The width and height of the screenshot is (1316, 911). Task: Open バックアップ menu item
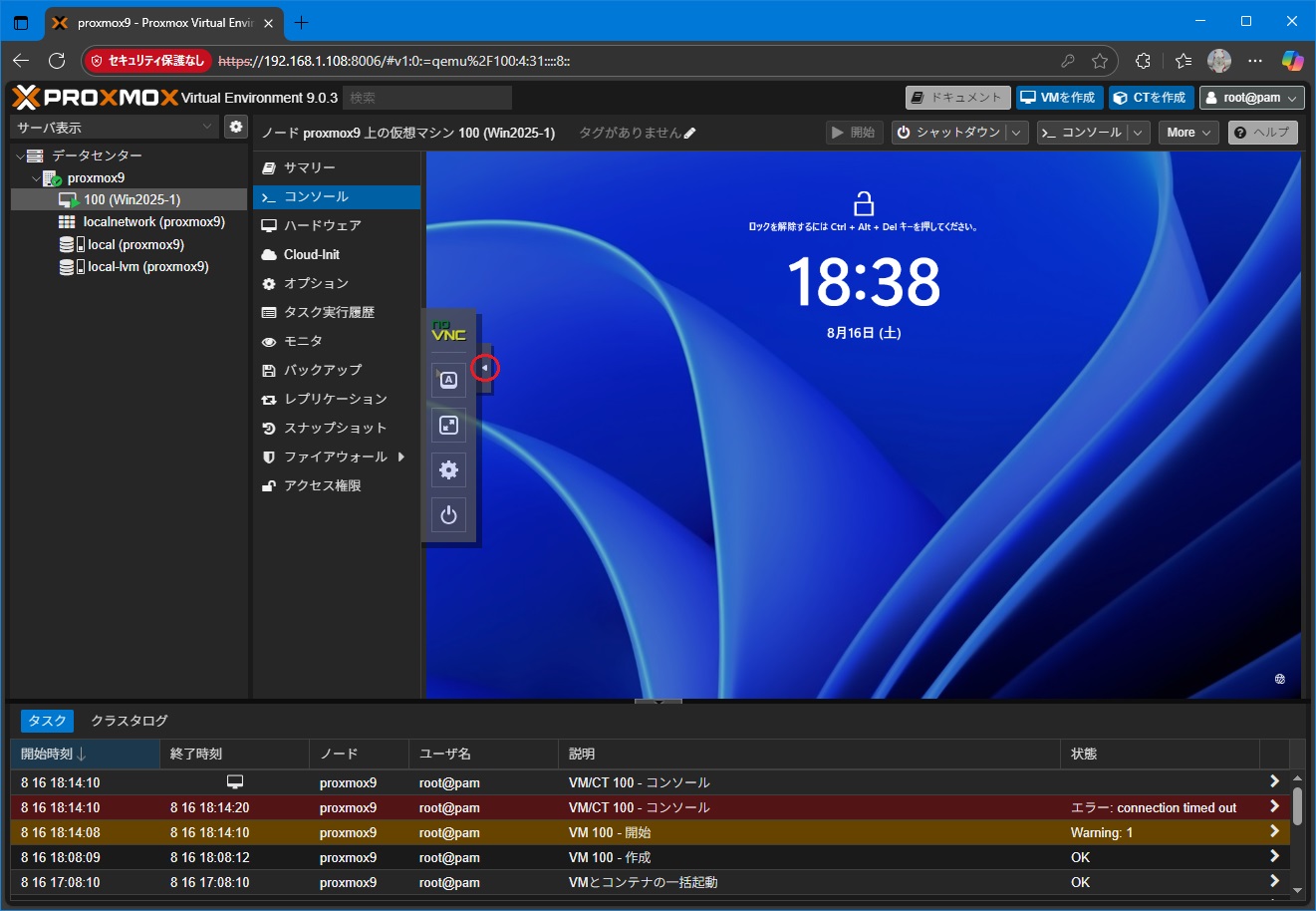(x=337, y=370)
